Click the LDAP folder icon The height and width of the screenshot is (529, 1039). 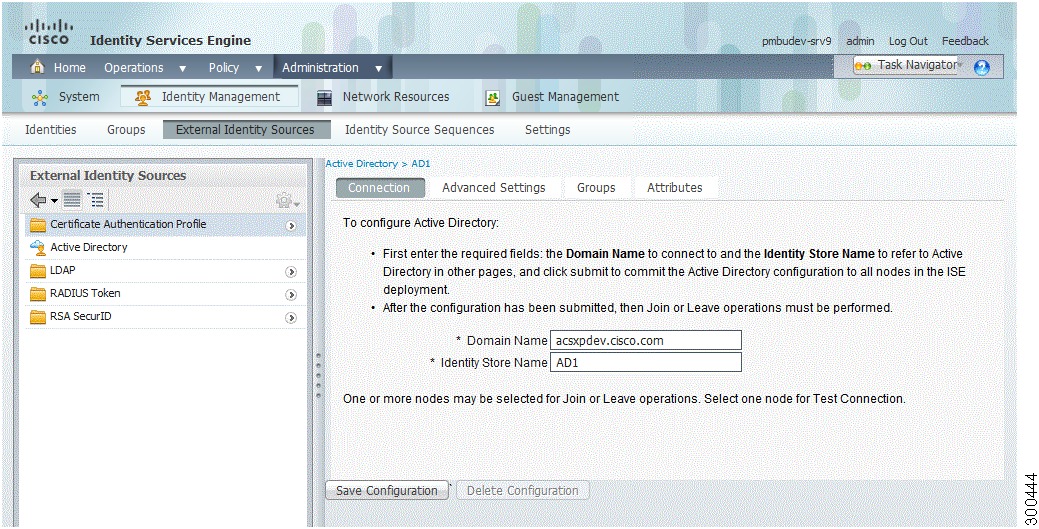tap(38, 271)
